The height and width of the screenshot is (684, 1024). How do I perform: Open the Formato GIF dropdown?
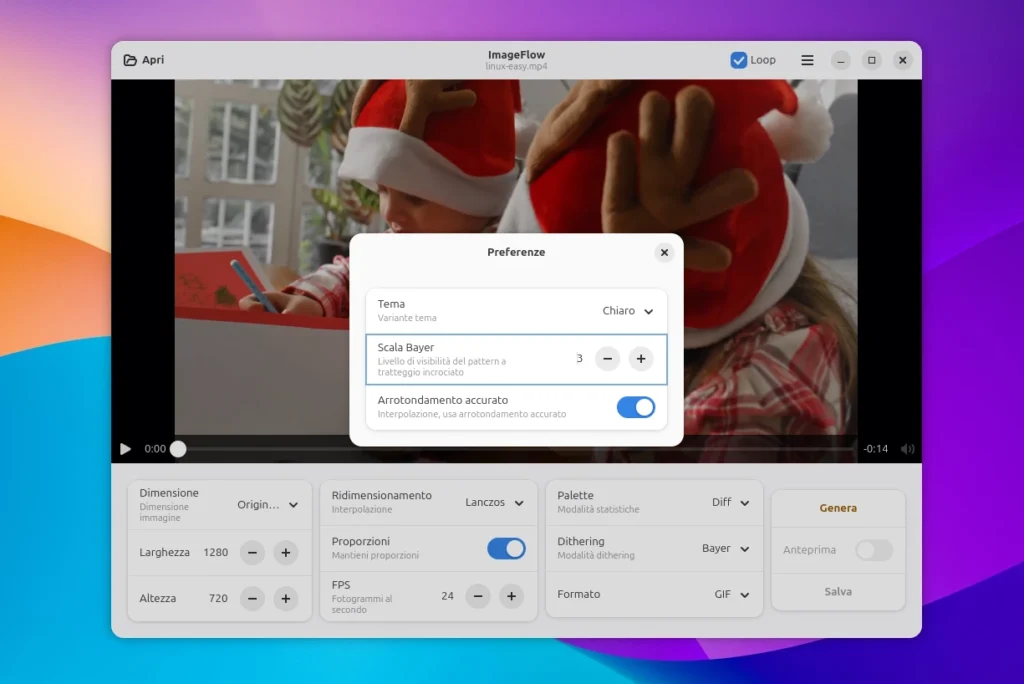pos(732,594)
